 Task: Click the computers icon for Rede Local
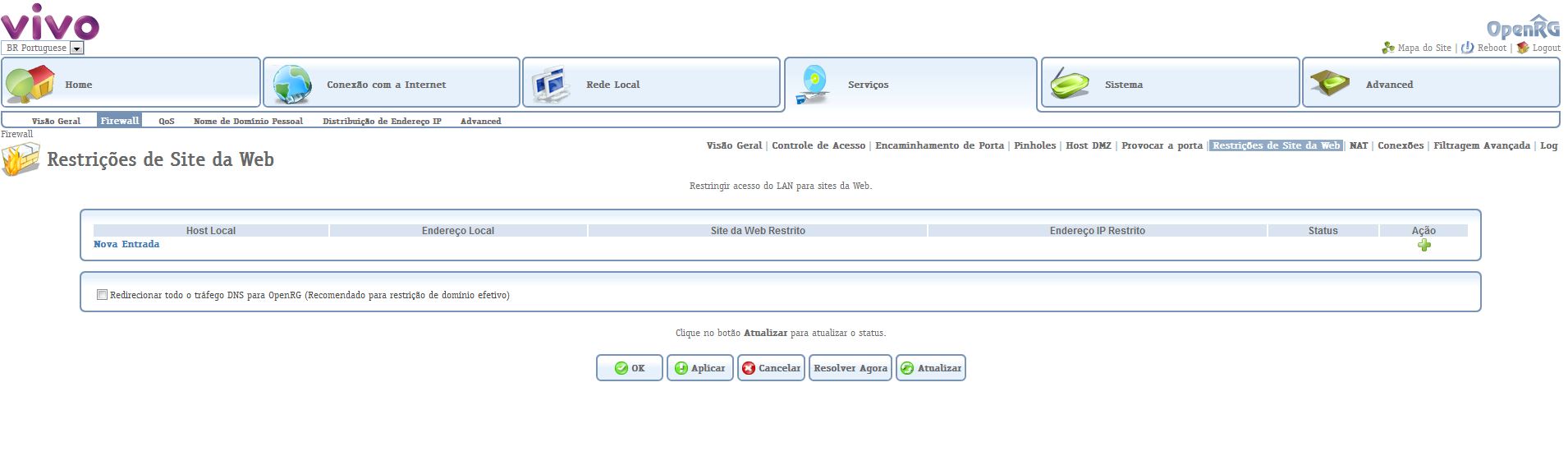pos(551,84)
